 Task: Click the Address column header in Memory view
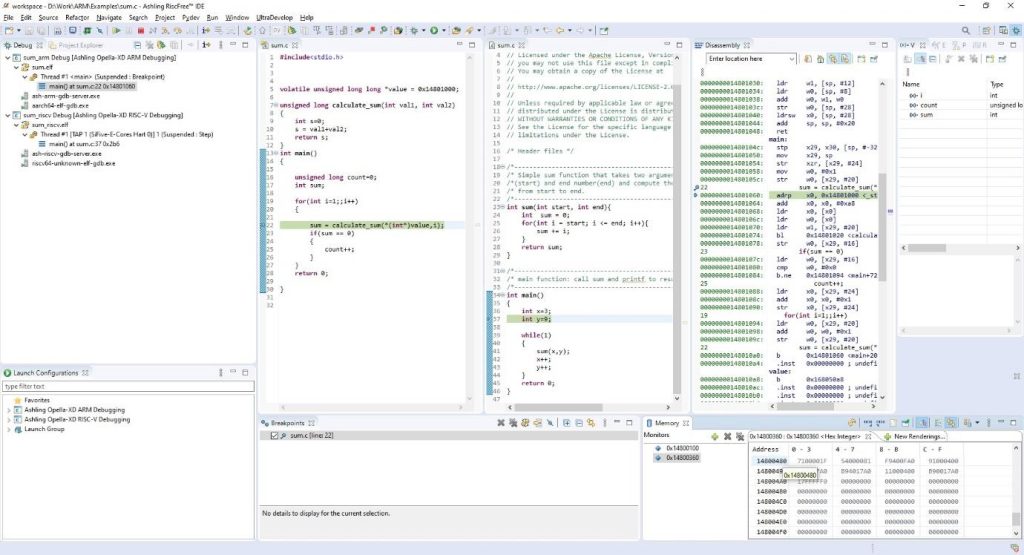[765, 449]
